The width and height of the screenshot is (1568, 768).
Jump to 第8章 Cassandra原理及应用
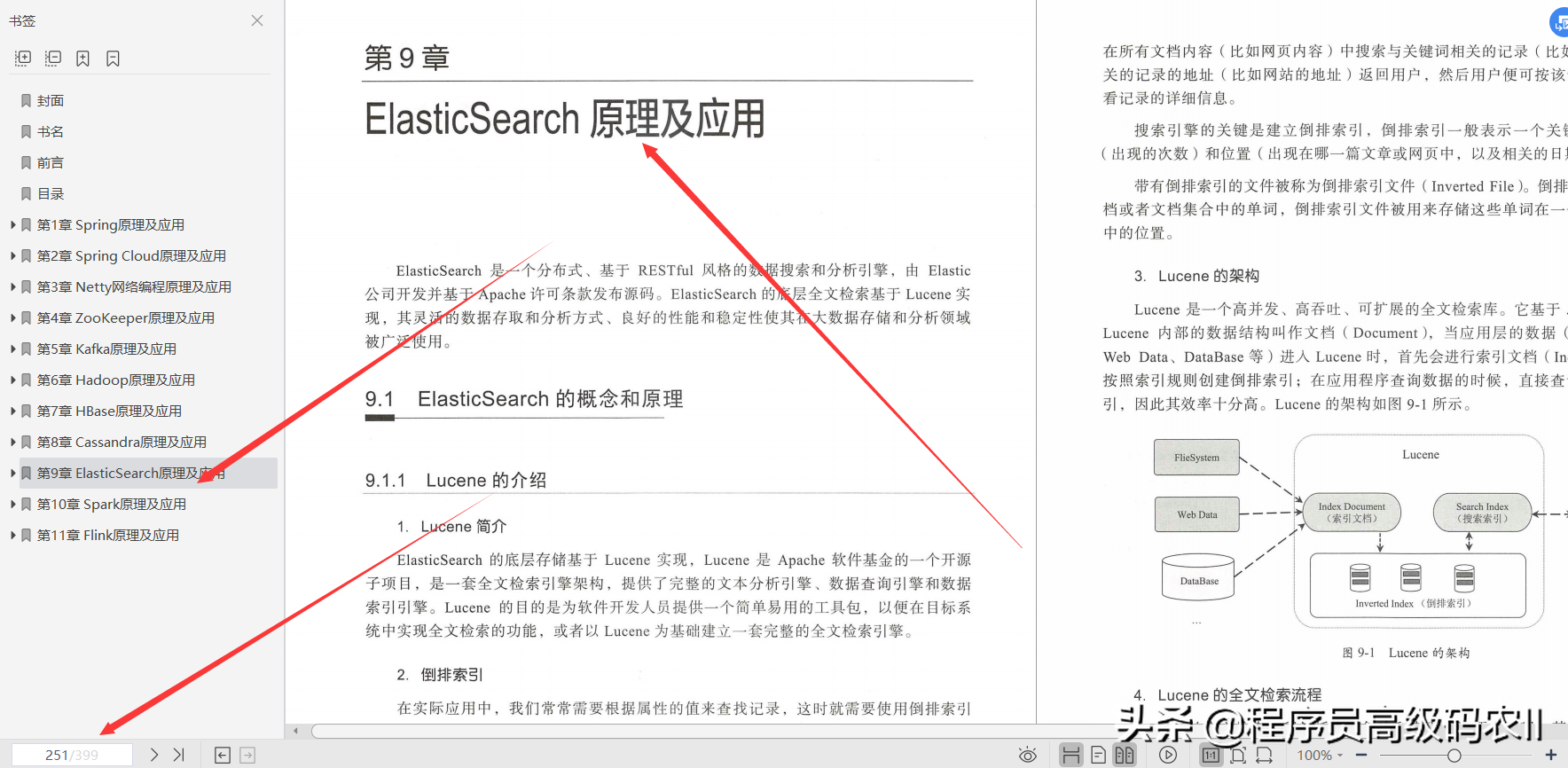pyautogui.click(x=122, y=443)
